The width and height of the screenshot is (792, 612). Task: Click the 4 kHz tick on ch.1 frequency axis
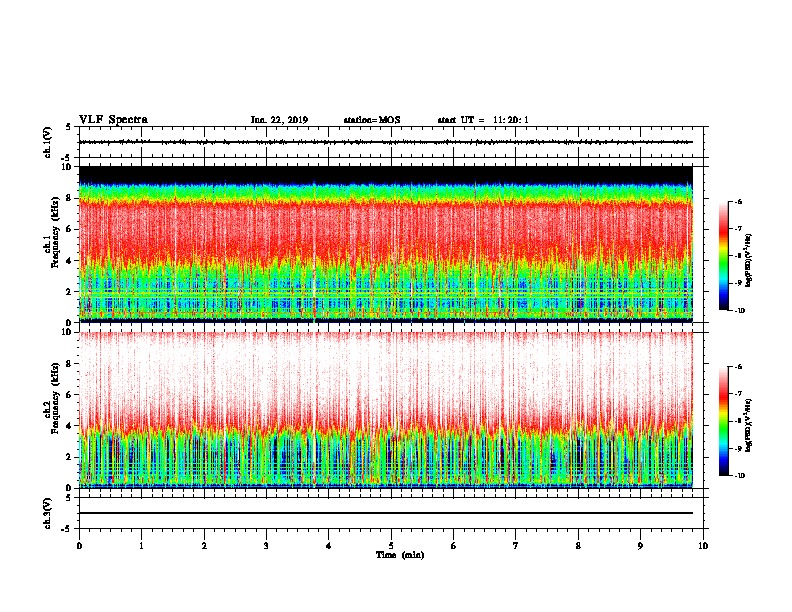[70, 261]
